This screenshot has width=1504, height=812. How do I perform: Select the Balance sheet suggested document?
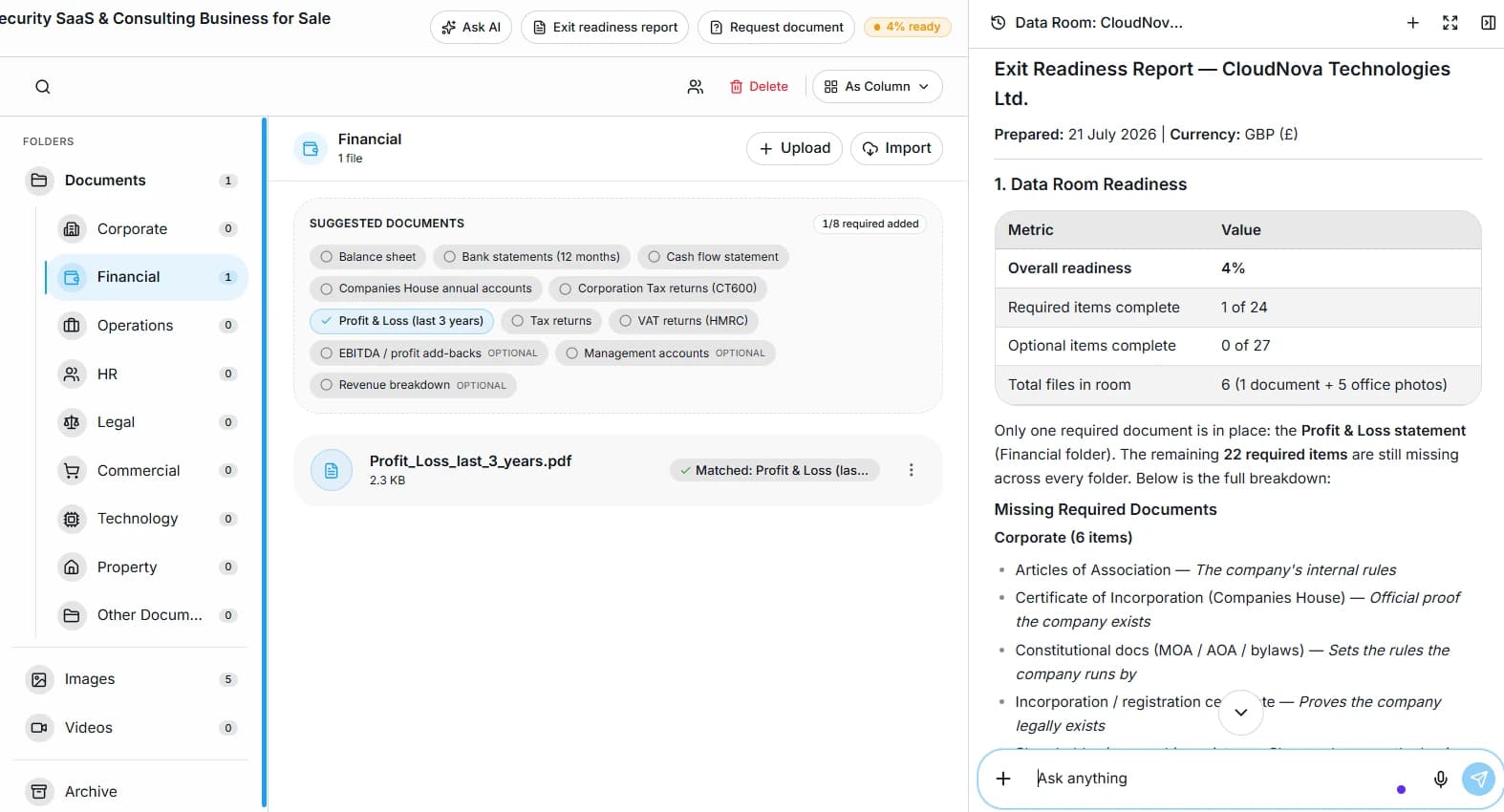point(368,257)
